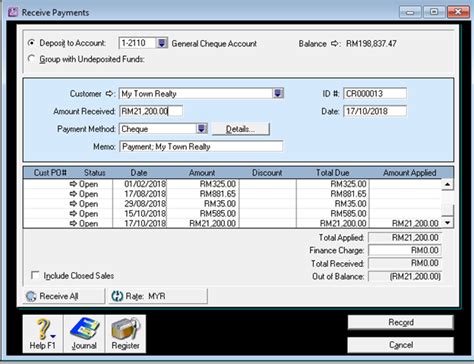Open the deposit account 1-2110 dropdown
This screenshot has width=474, height=364.
[x=162, y=43]
